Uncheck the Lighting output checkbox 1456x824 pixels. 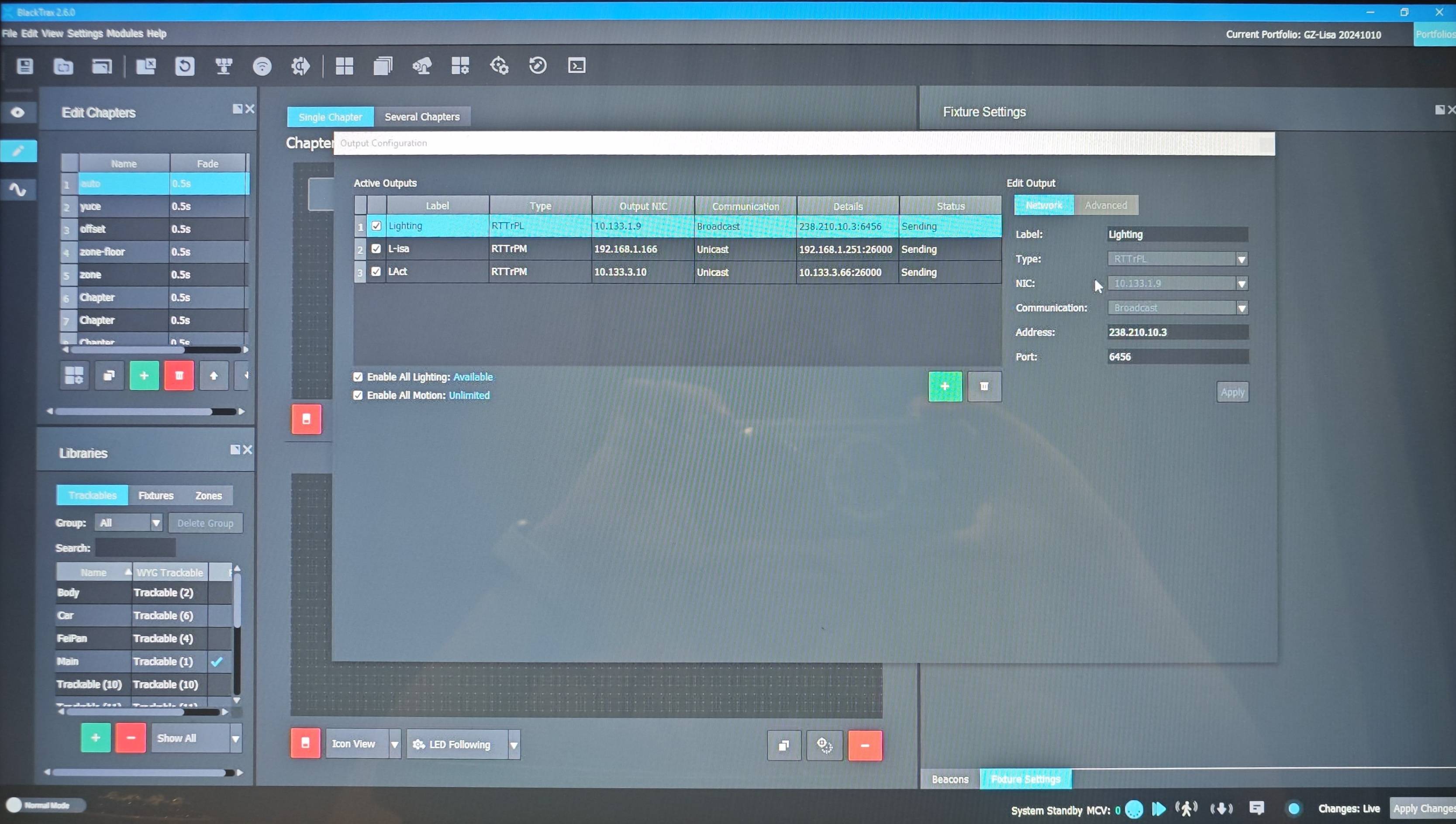[376, 226]
